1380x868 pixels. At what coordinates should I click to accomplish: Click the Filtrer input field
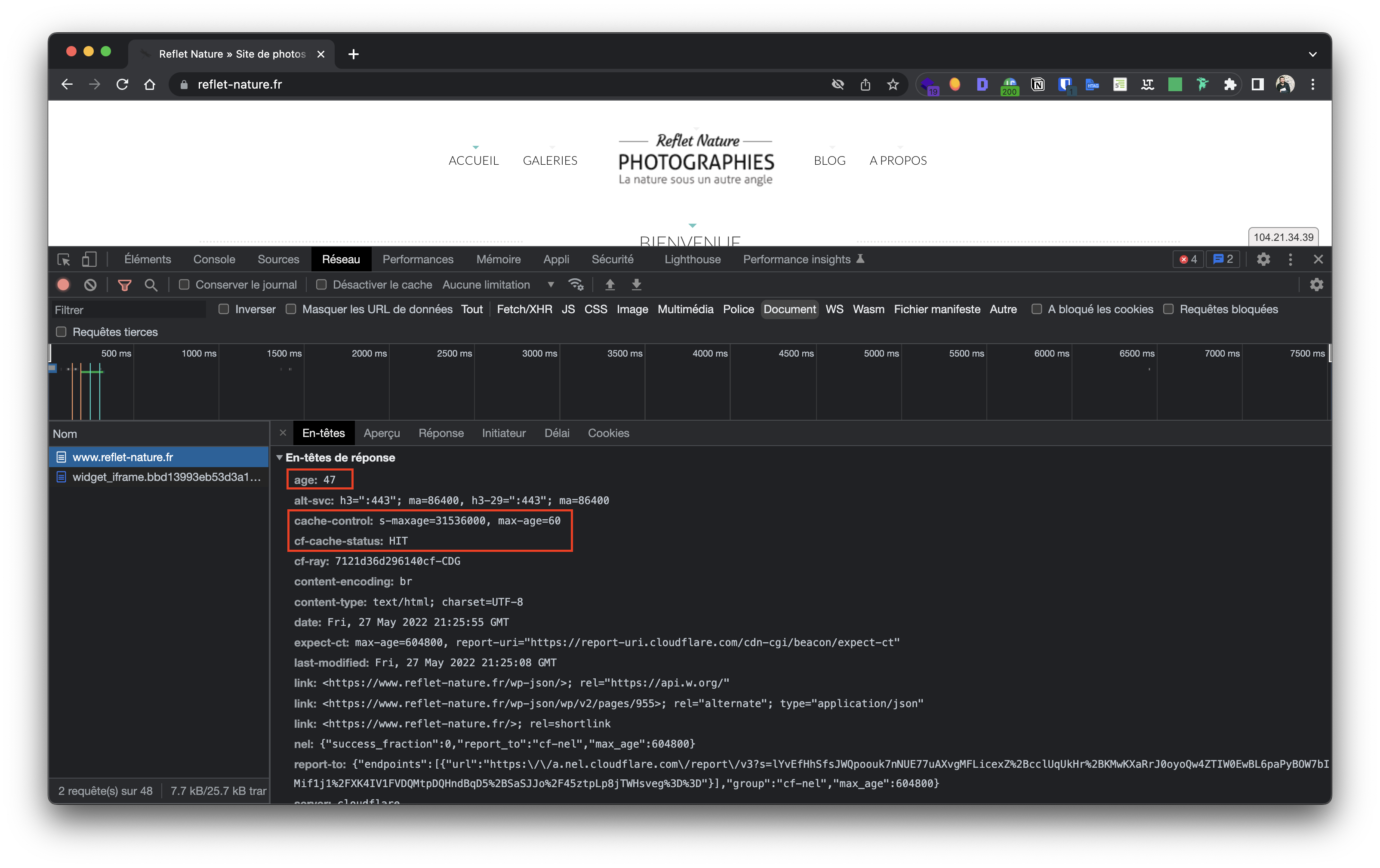click(129, 310)
